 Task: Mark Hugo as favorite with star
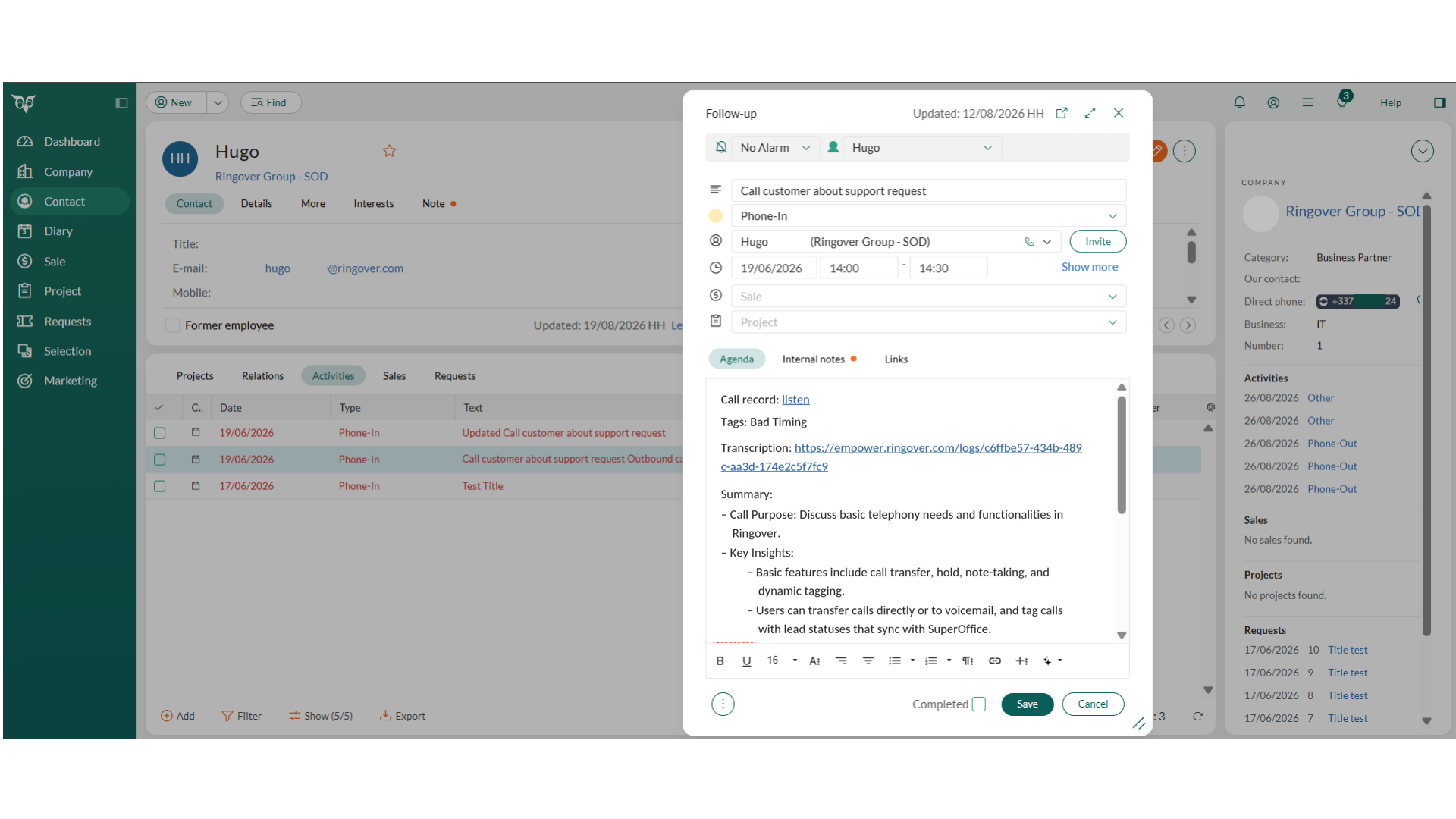click(x=389, y=151)
